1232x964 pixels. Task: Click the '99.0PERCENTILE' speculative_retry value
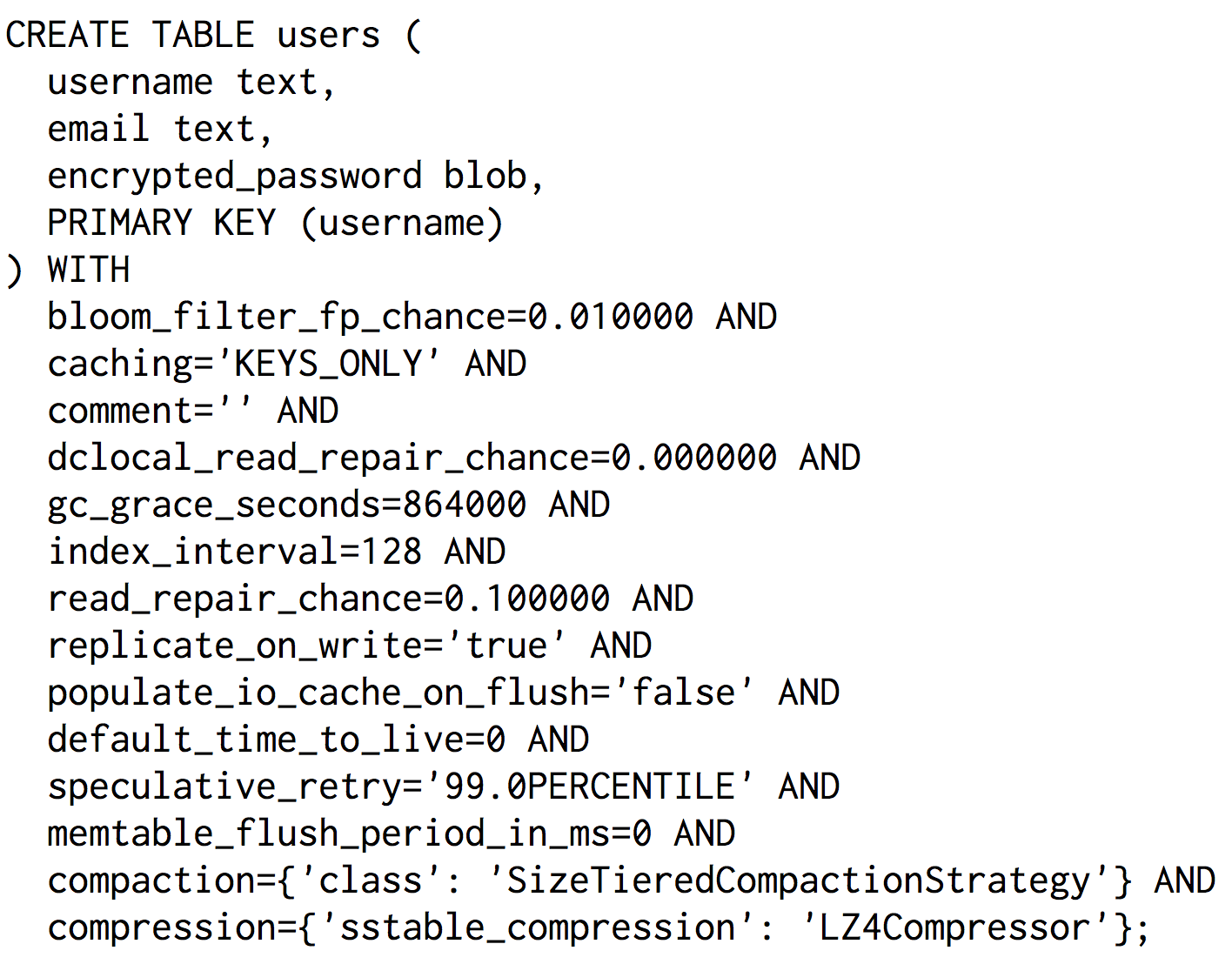click(x=590, y=787)
